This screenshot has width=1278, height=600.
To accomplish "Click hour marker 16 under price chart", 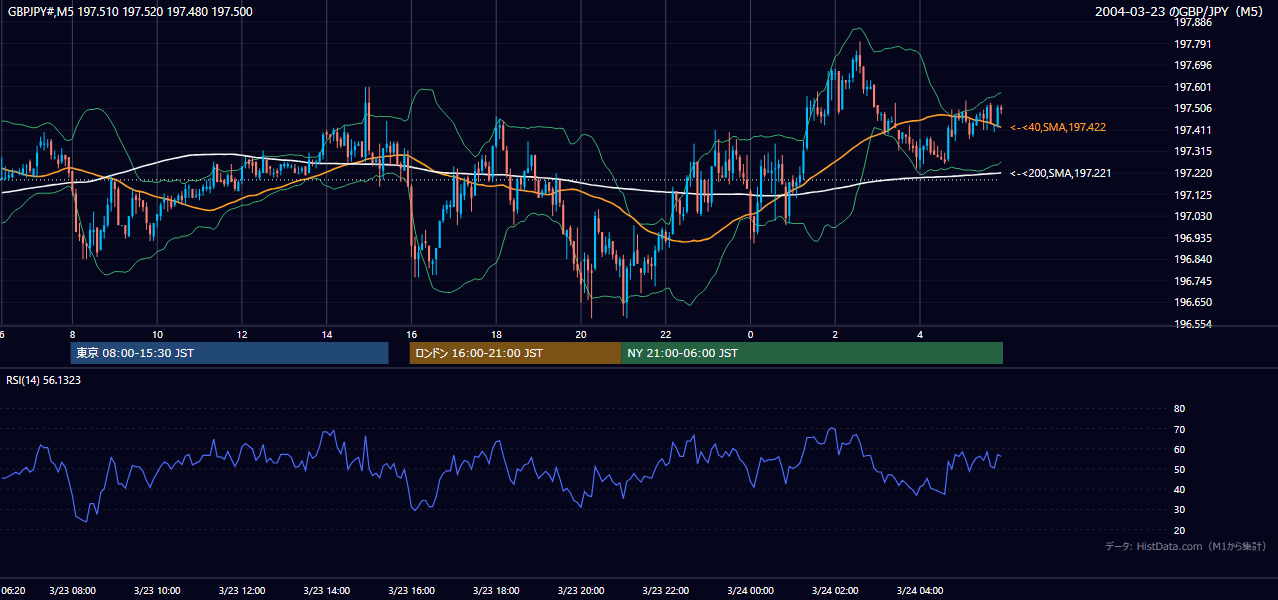I will (x=411, y=334).
